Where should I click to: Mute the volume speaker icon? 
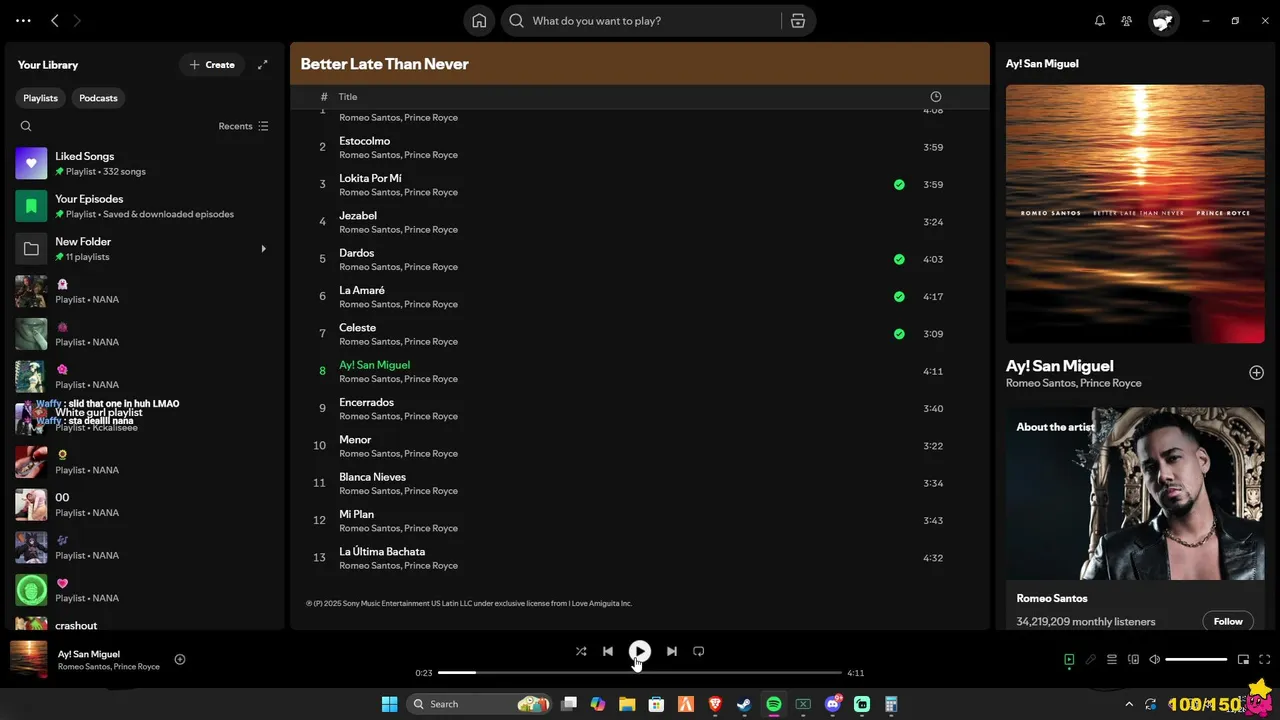pos(1155,660)
